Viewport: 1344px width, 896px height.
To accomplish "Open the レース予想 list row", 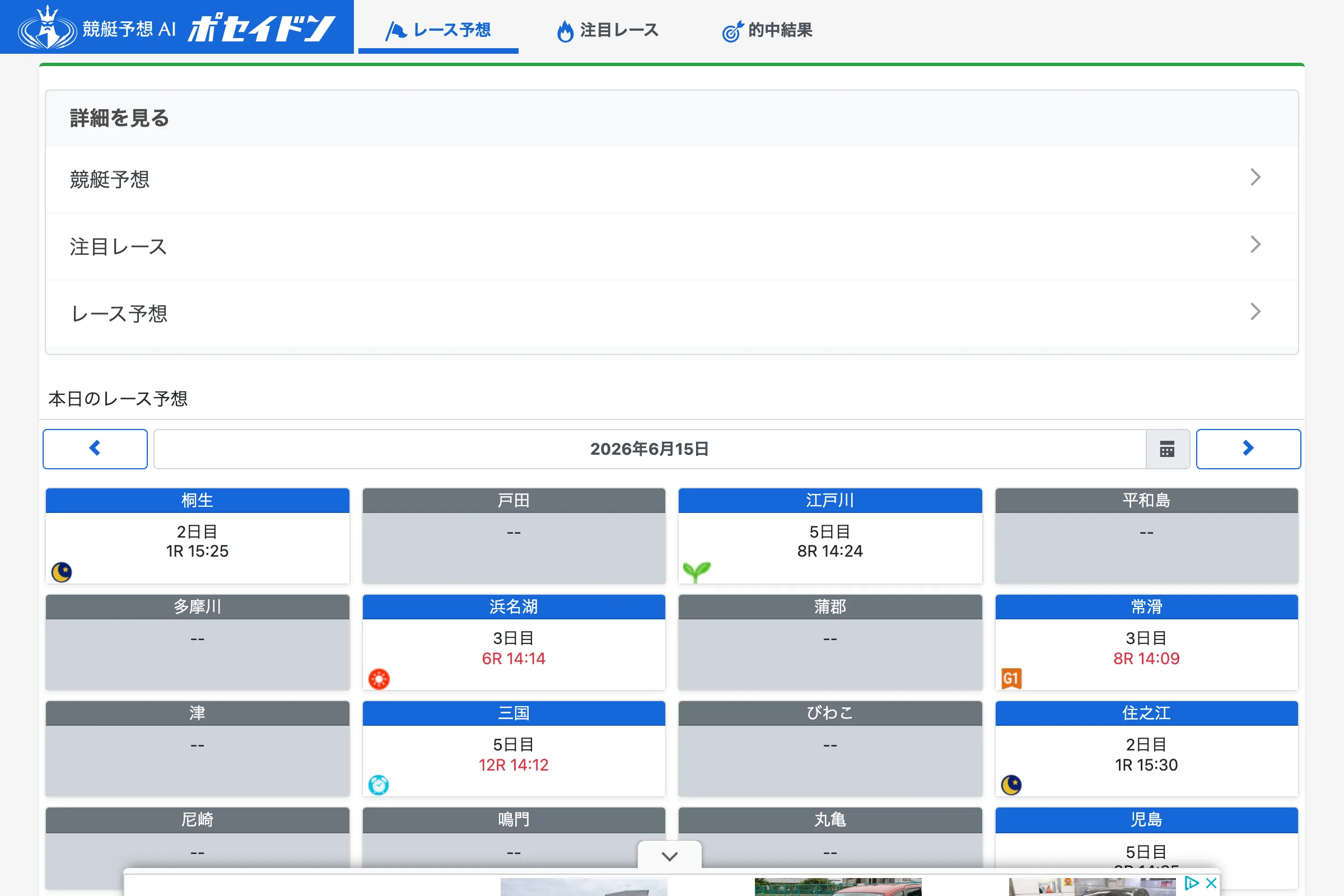I will coord(671,313).
